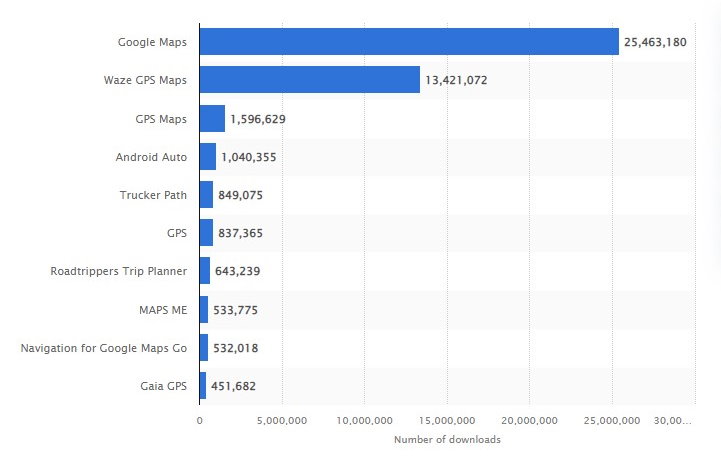Screen dimensions: 721x456
Task: Click the Google Maps axis label
Action: coord(152,42)
